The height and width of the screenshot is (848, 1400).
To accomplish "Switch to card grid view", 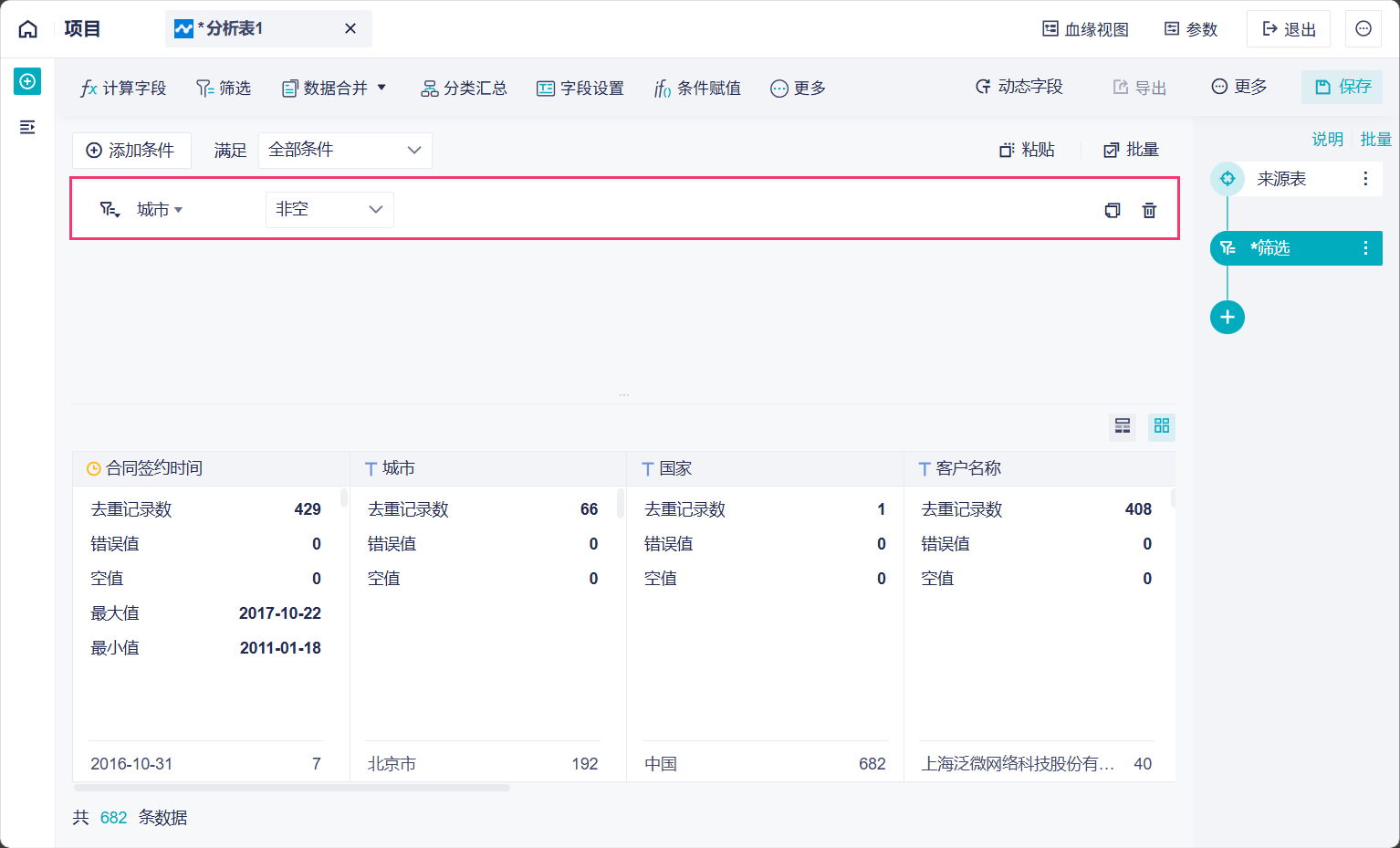I will tap(1161, 426).
